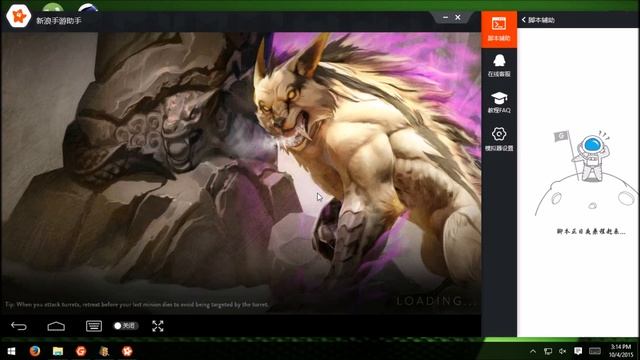Viewport: 640px width, 360px height.
Task: Open the Action Center notifications icon
Action: [578, 351]
